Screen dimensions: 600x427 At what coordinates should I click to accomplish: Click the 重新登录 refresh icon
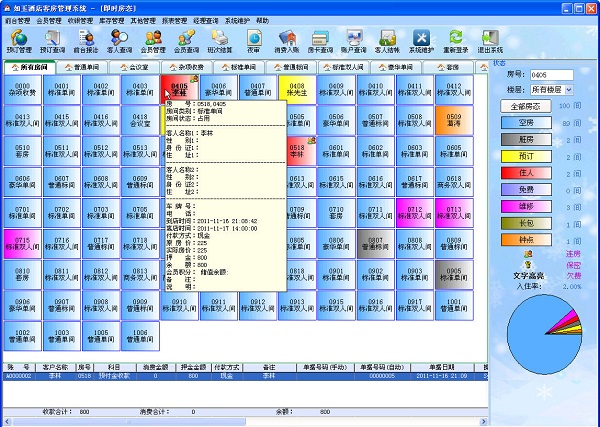(455, 41)
